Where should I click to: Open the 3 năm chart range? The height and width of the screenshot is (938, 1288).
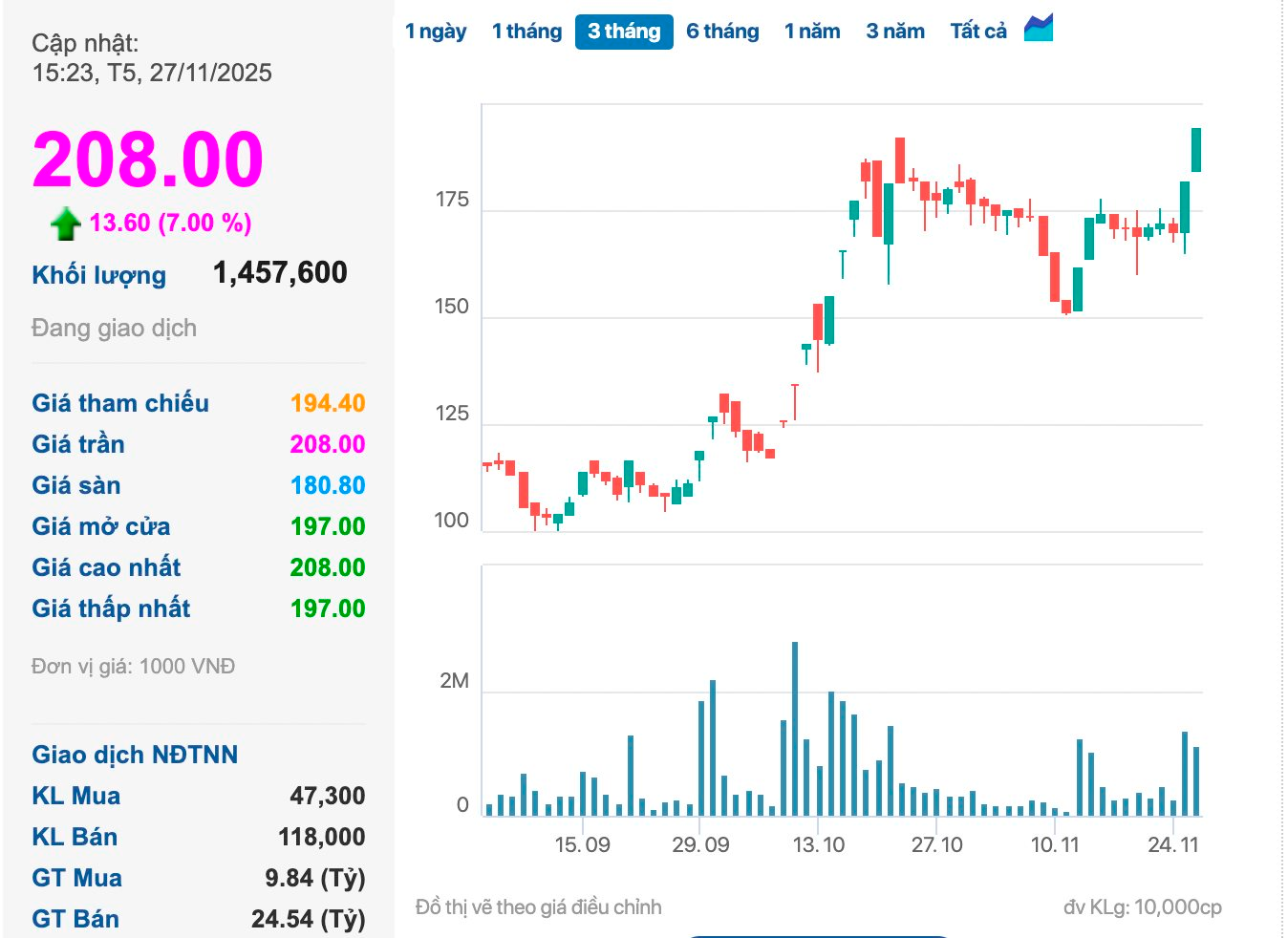tap(895, 32)
